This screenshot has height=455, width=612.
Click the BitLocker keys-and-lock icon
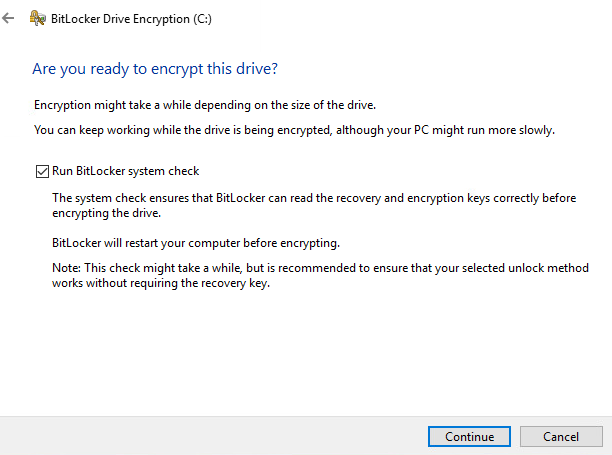tap(37, 18)
